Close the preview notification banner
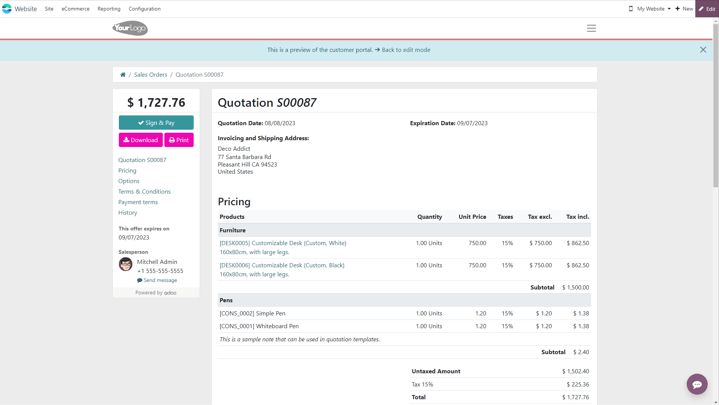 [703, 49]
